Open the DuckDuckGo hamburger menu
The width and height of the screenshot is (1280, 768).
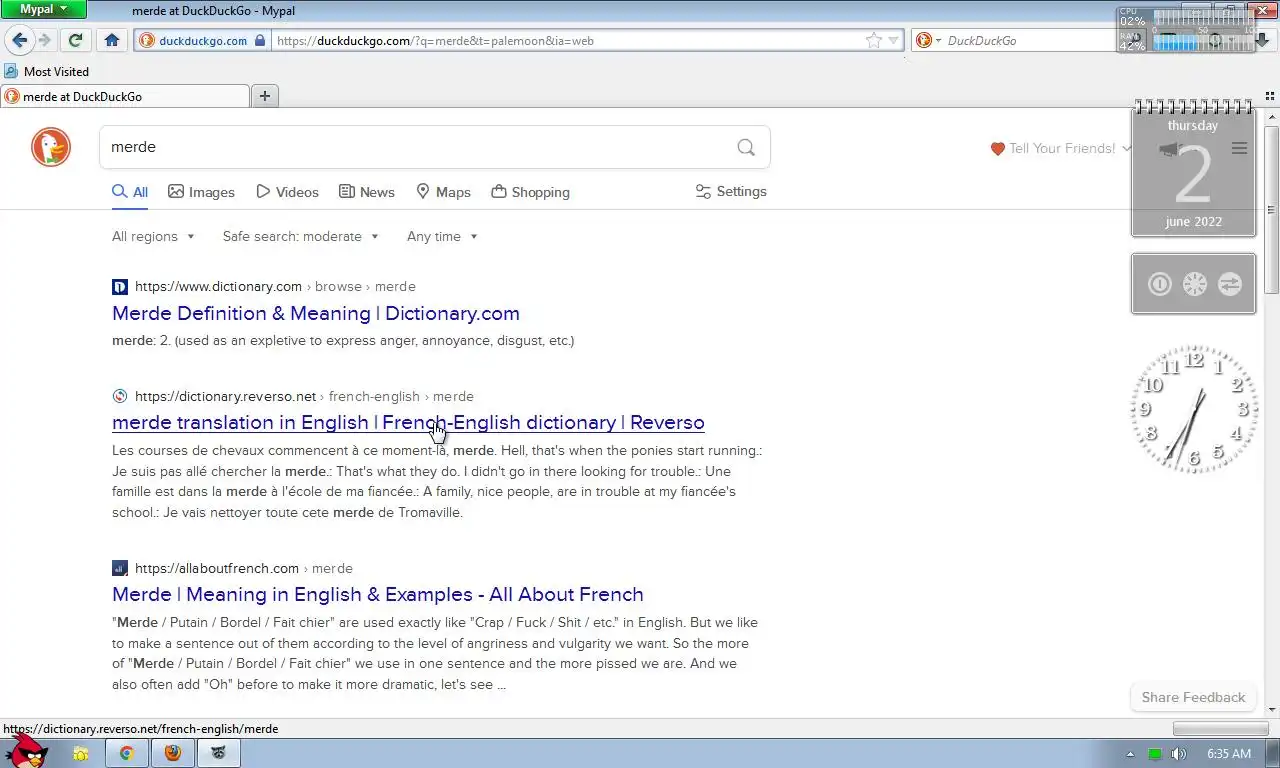tap(1239, 148)
